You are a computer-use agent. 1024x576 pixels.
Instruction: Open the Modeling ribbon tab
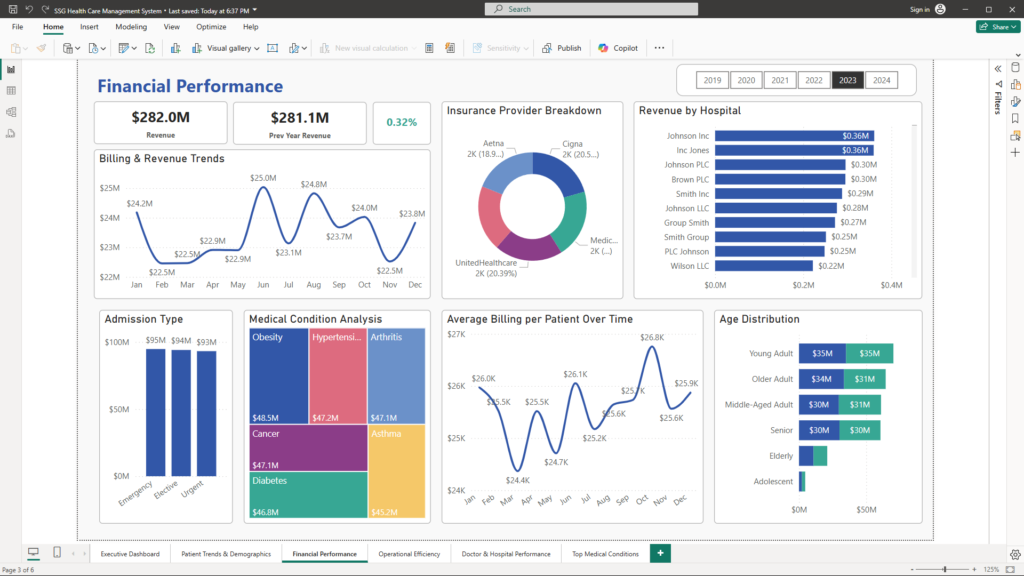(131, 27)
